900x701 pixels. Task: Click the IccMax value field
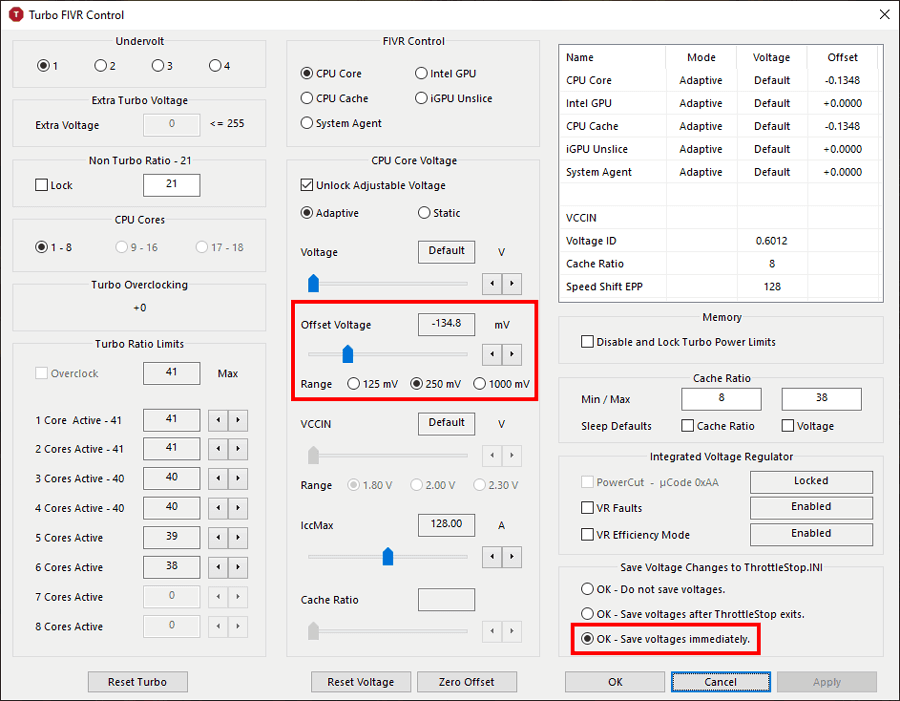[x=446, y=525]
